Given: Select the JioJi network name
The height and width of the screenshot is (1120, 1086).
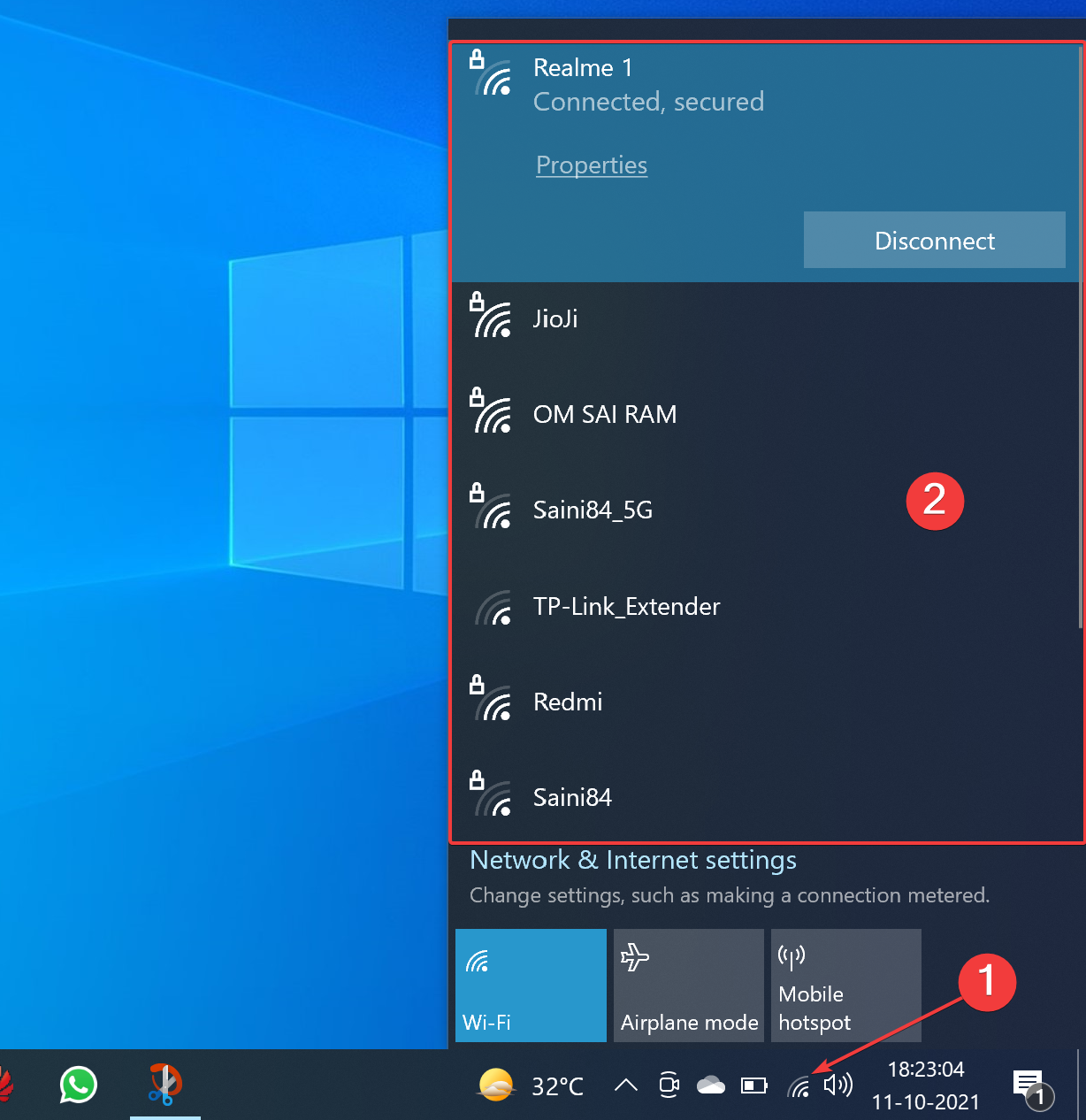Looking at the screenshot, I should coord(555,318).
